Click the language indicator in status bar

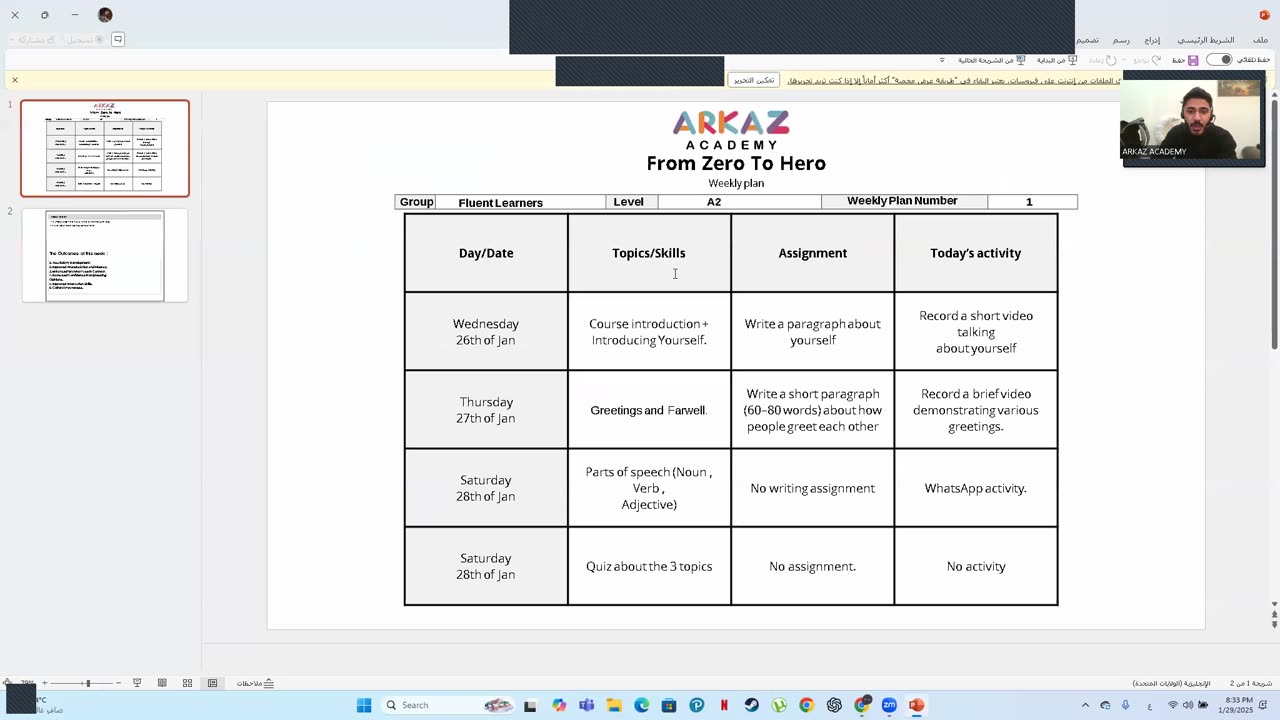[1171, 683]
